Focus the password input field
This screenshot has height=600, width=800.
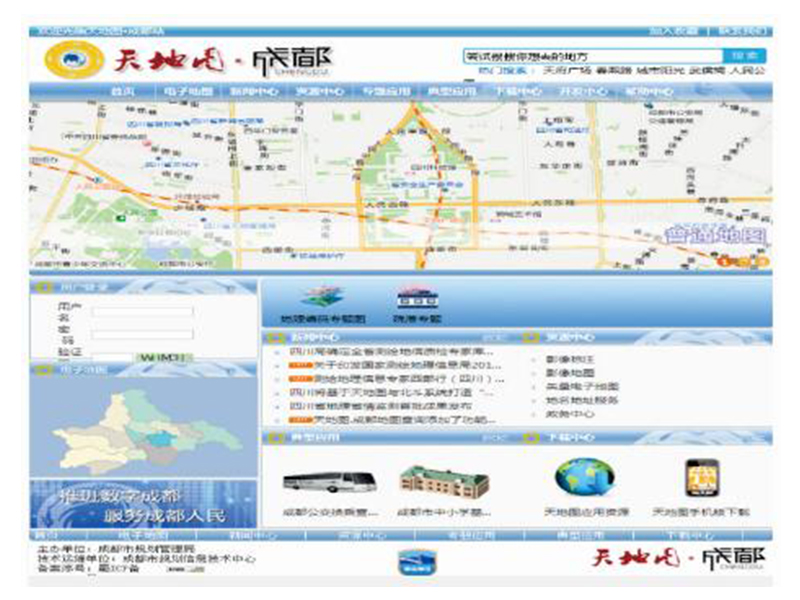point(143,334)
